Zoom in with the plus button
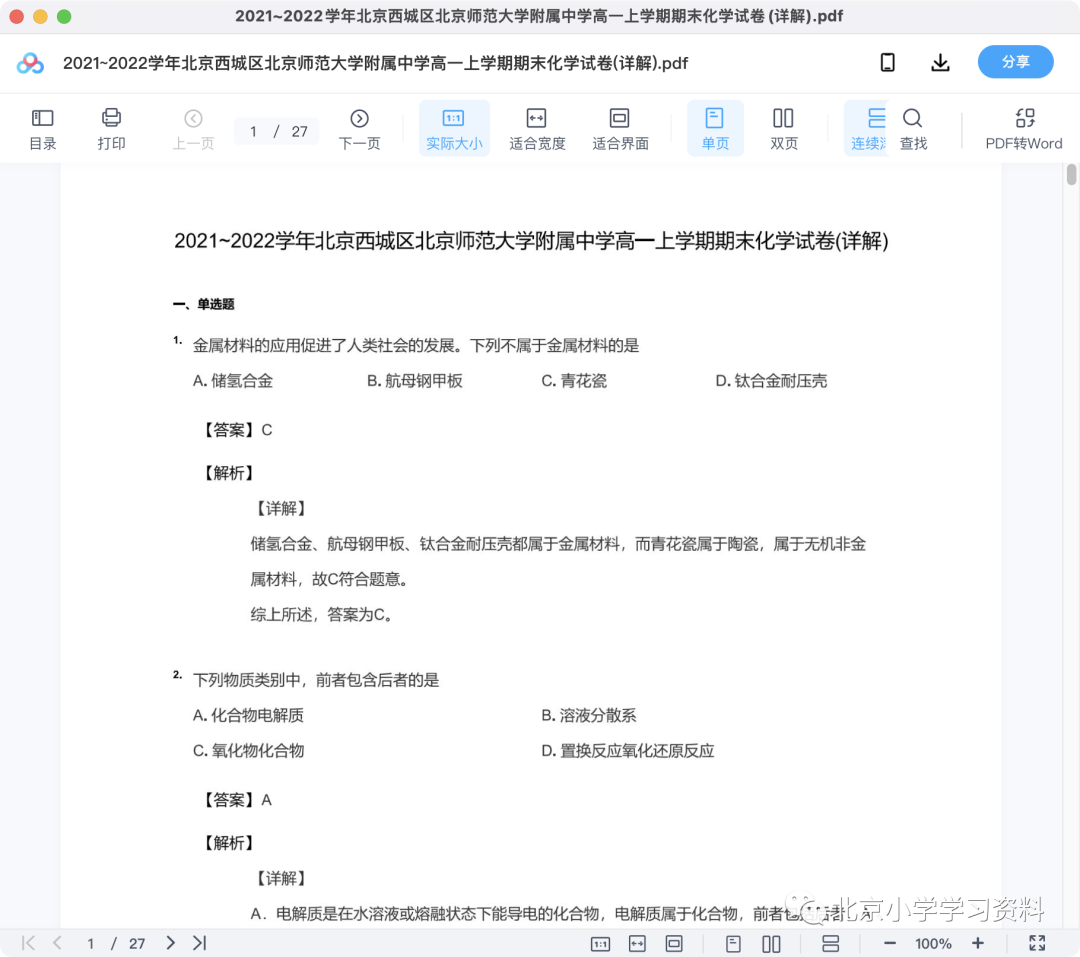1080x957 pixels. 977,943
